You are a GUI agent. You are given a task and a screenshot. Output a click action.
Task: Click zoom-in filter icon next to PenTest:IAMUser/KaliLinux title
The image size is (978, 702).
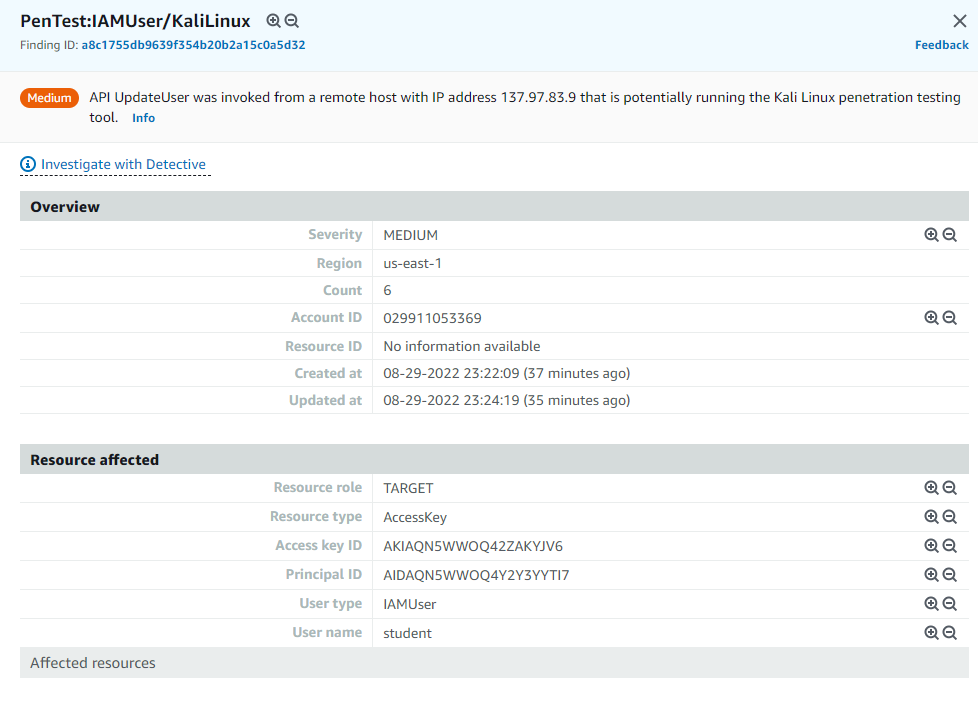273,21
